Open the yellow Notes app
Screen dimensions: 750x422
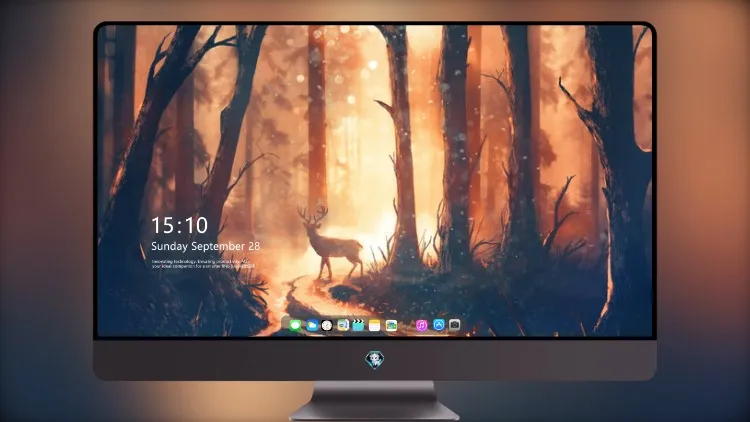click(x=375, y=325)
